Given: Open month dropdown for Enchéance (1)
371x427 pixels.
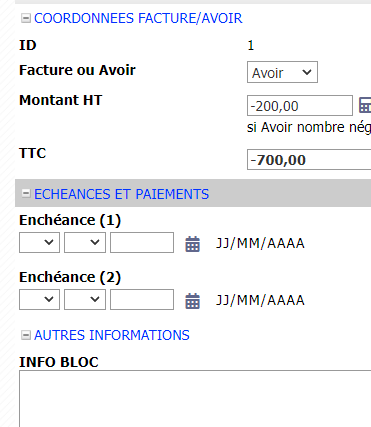Looking at the screenshot, I should pos(85,243).
